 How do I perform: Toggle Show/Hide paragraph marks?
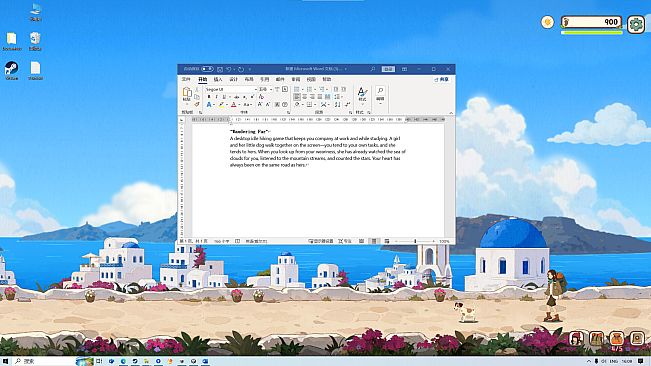point(348,105)
